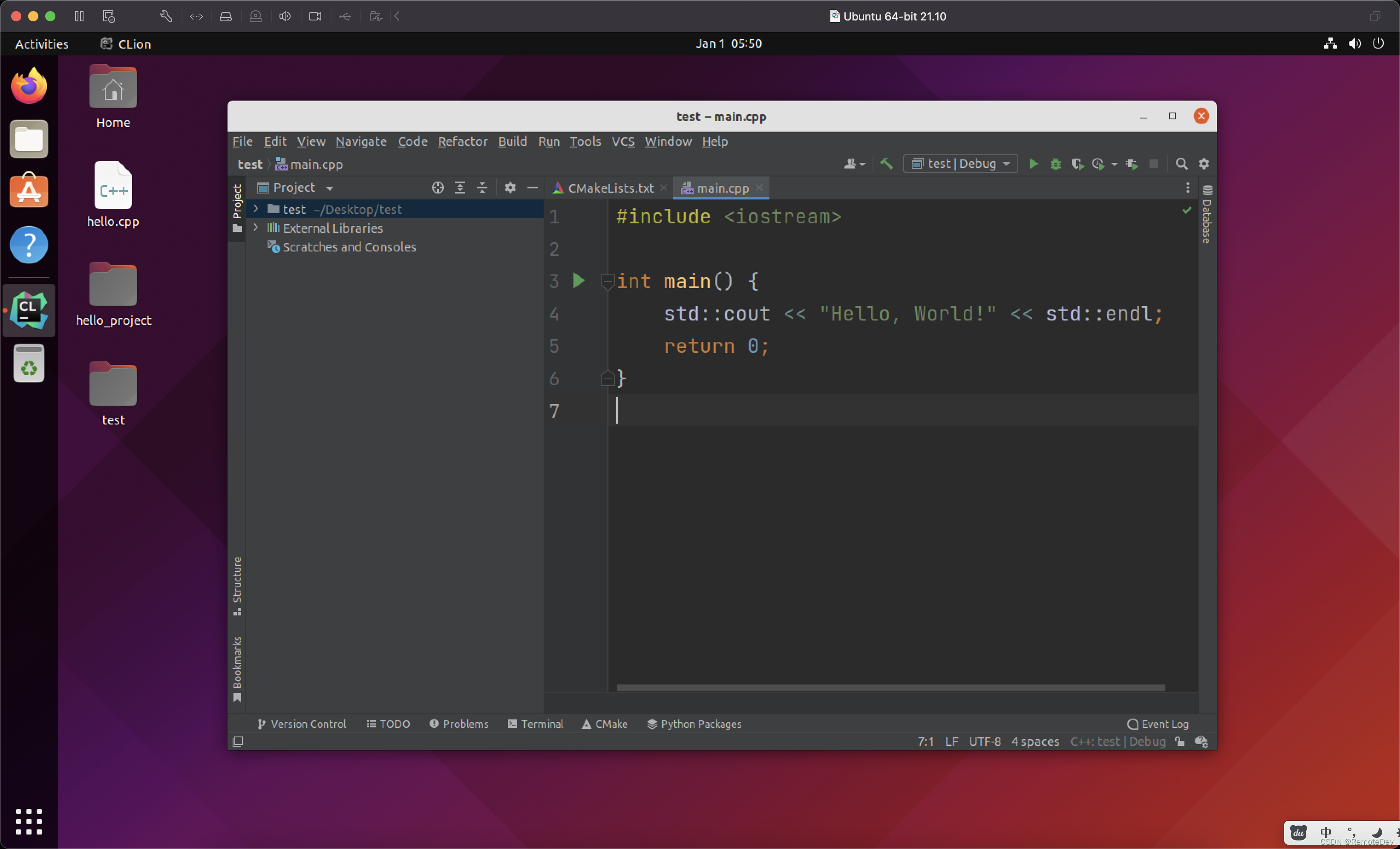Click the Select Opened File crosshair icon
The height and width of the screenshot is (849, 1400).
click(x=438, y=188)
